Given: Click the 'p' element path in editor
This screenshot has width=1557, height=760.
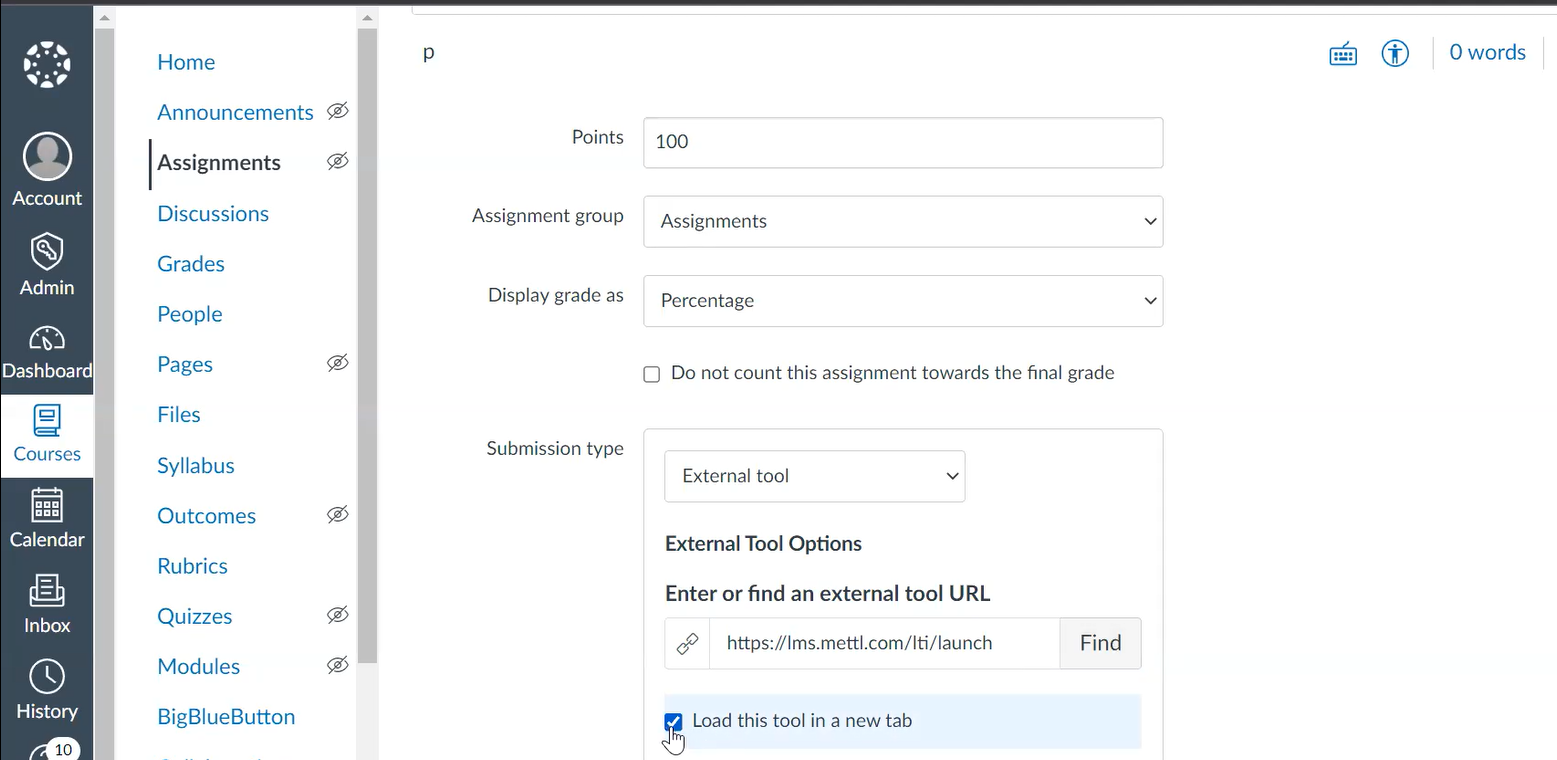Looking at the screenshot, I should pyautogui.click(x=429, y=52).
